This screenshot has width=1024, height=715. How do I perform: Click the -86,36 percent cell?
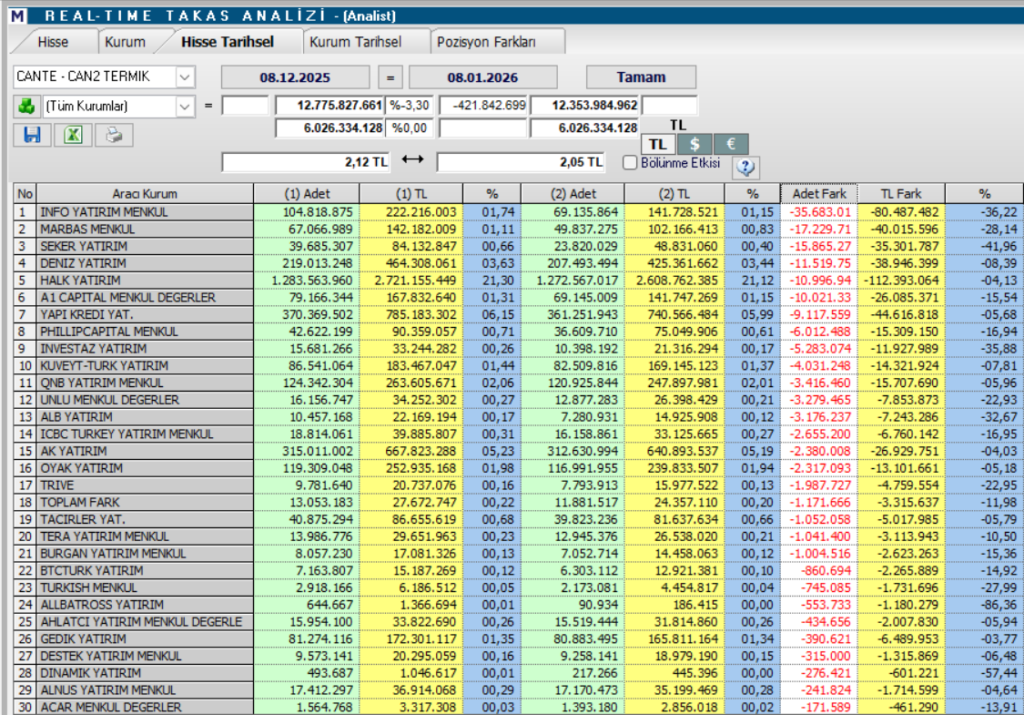tap(984, 605)
